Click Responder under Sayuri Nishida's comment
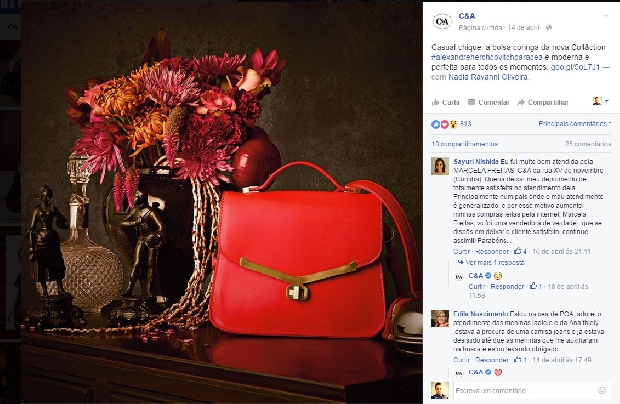The image size is (620, 404). [x=492, y=251]
